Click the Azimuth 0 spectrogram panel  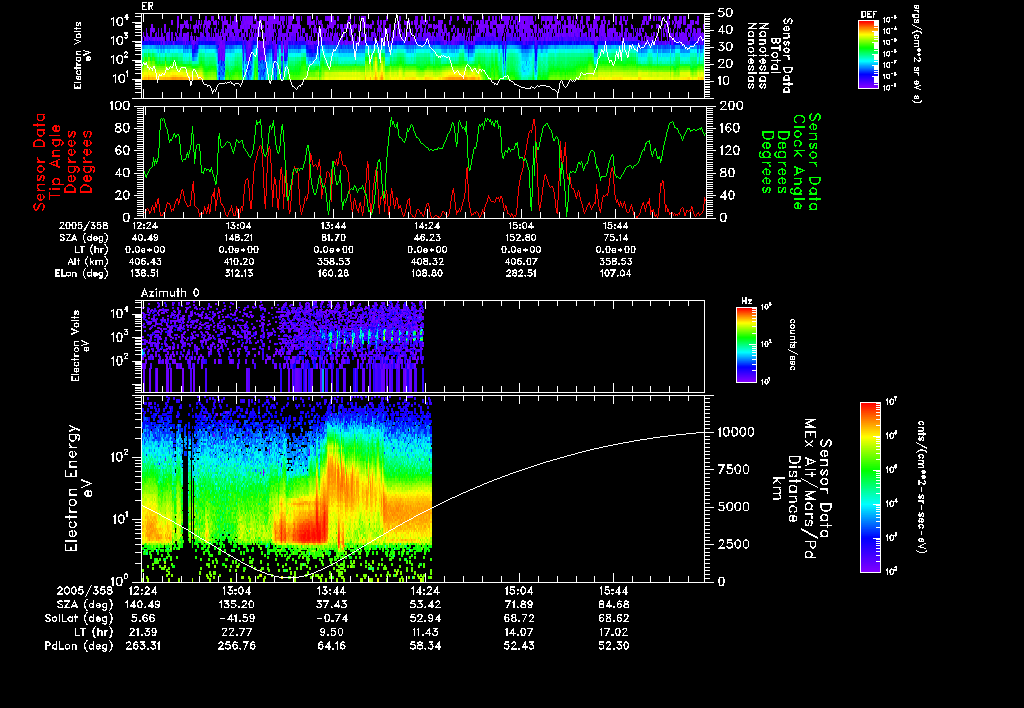coord(423,346)
